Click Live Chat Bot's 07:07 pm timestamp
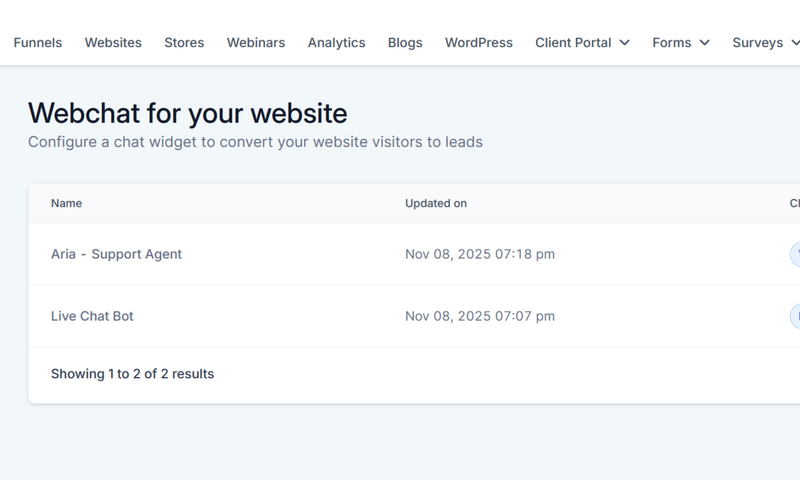800x480 pixels. 479,316
